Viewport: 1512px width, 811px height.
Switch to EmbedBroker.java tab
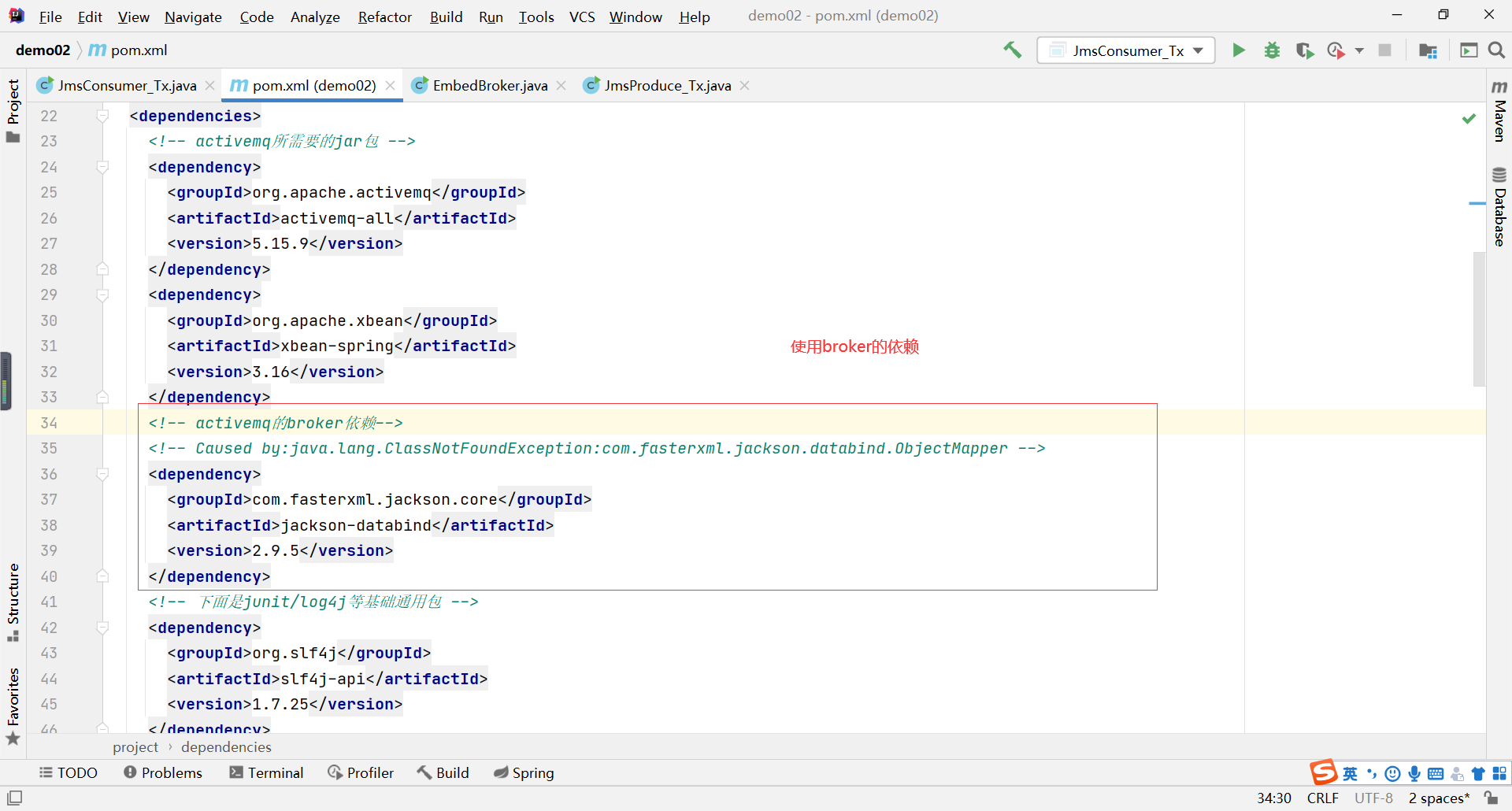click(490, 85)
